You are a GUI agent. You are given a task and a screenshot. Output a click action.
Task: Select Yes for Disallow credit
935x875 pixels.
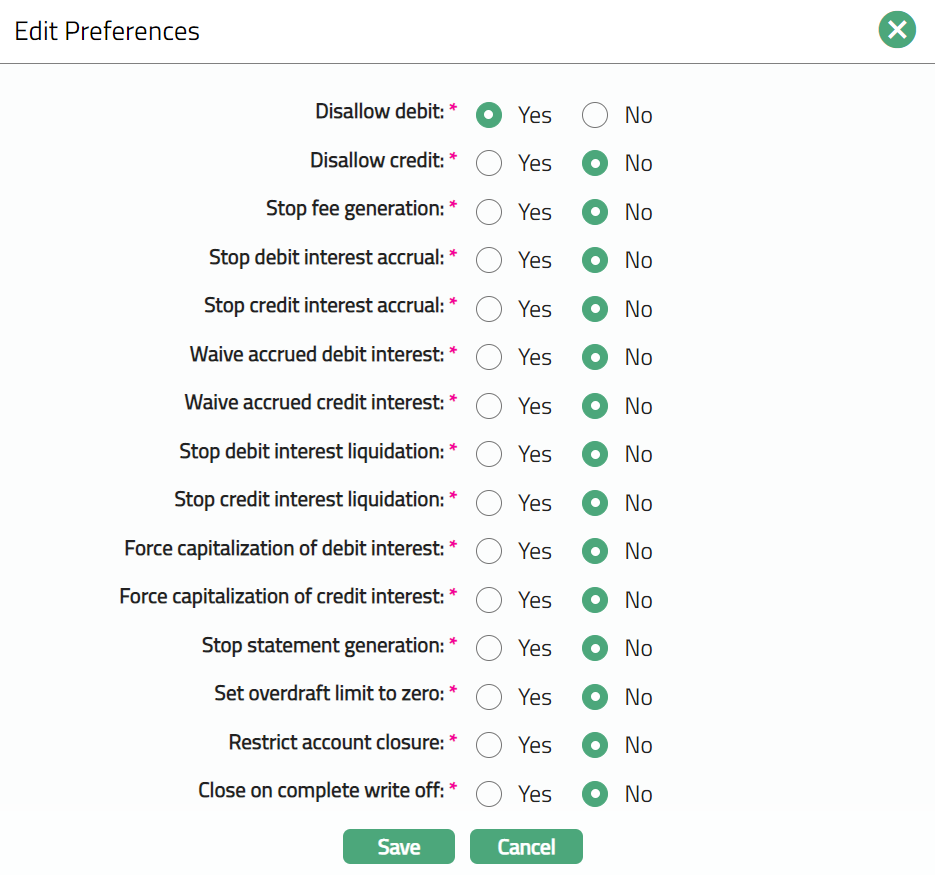pyautogui.click(x=489, y=163)
